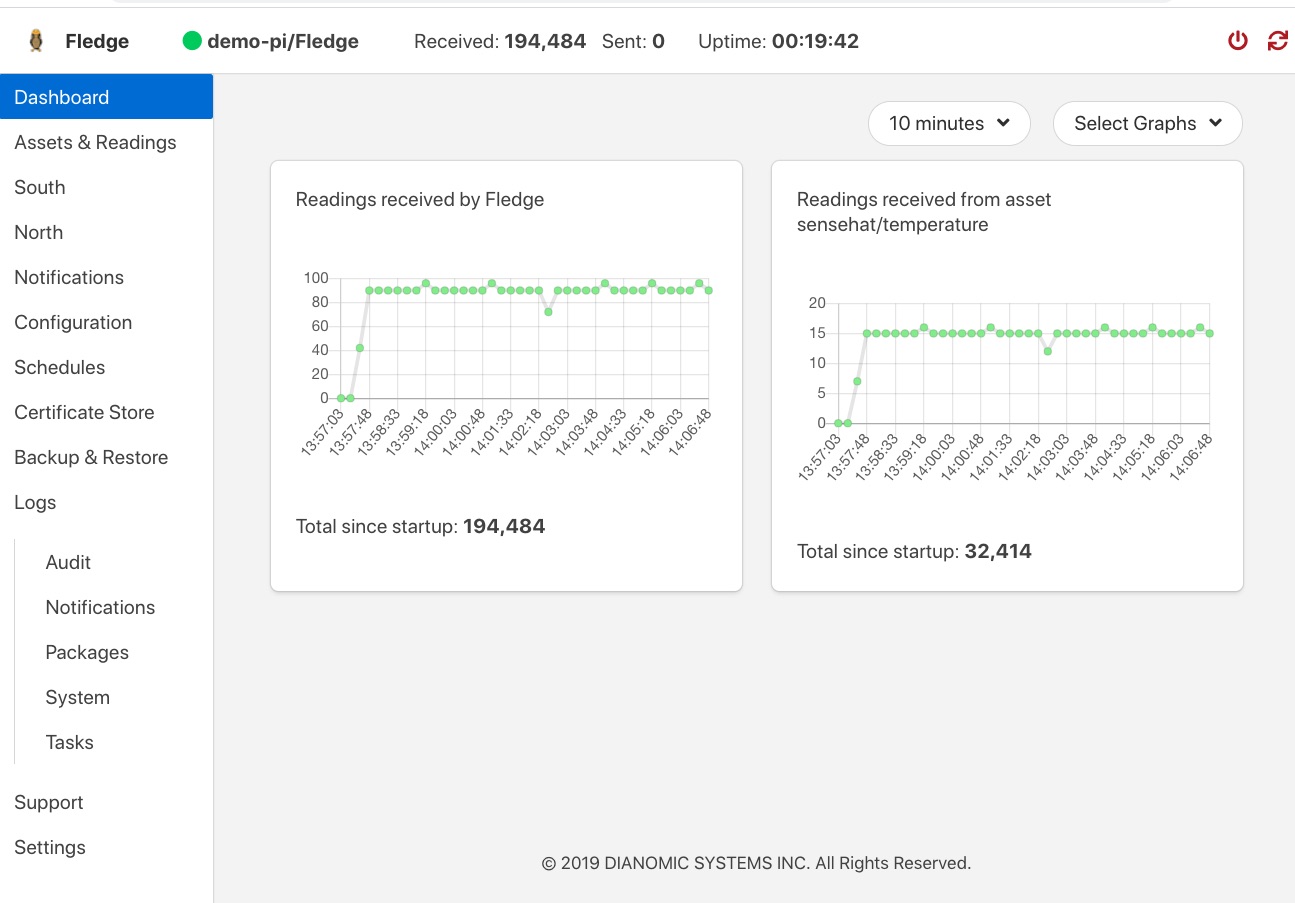
Task: Click the demo-pi/Fledge instance name
Action: [x=283, y=41]
